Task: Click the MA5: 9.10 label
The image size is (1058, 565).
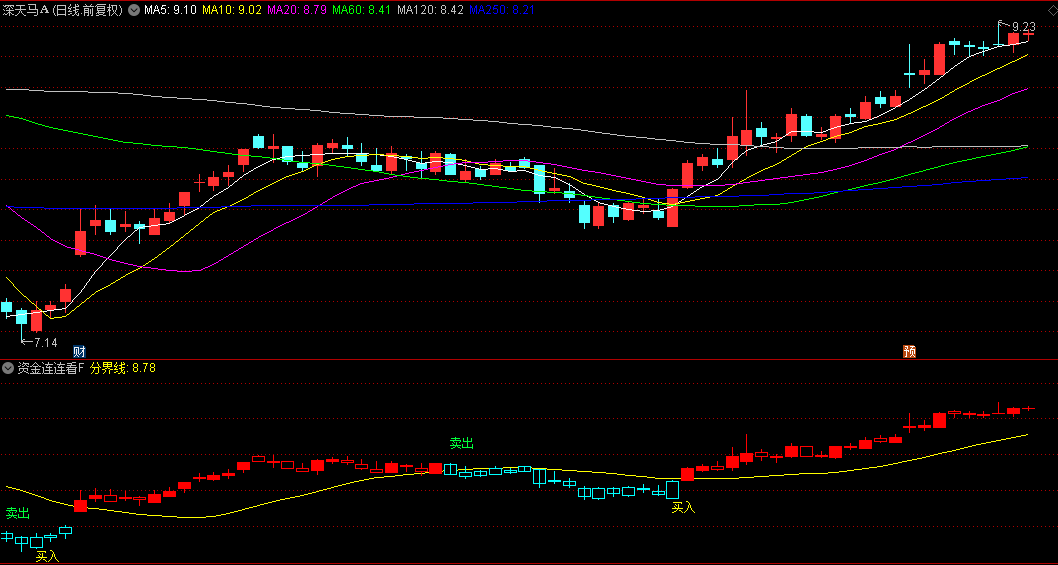Action: point(171,9)
